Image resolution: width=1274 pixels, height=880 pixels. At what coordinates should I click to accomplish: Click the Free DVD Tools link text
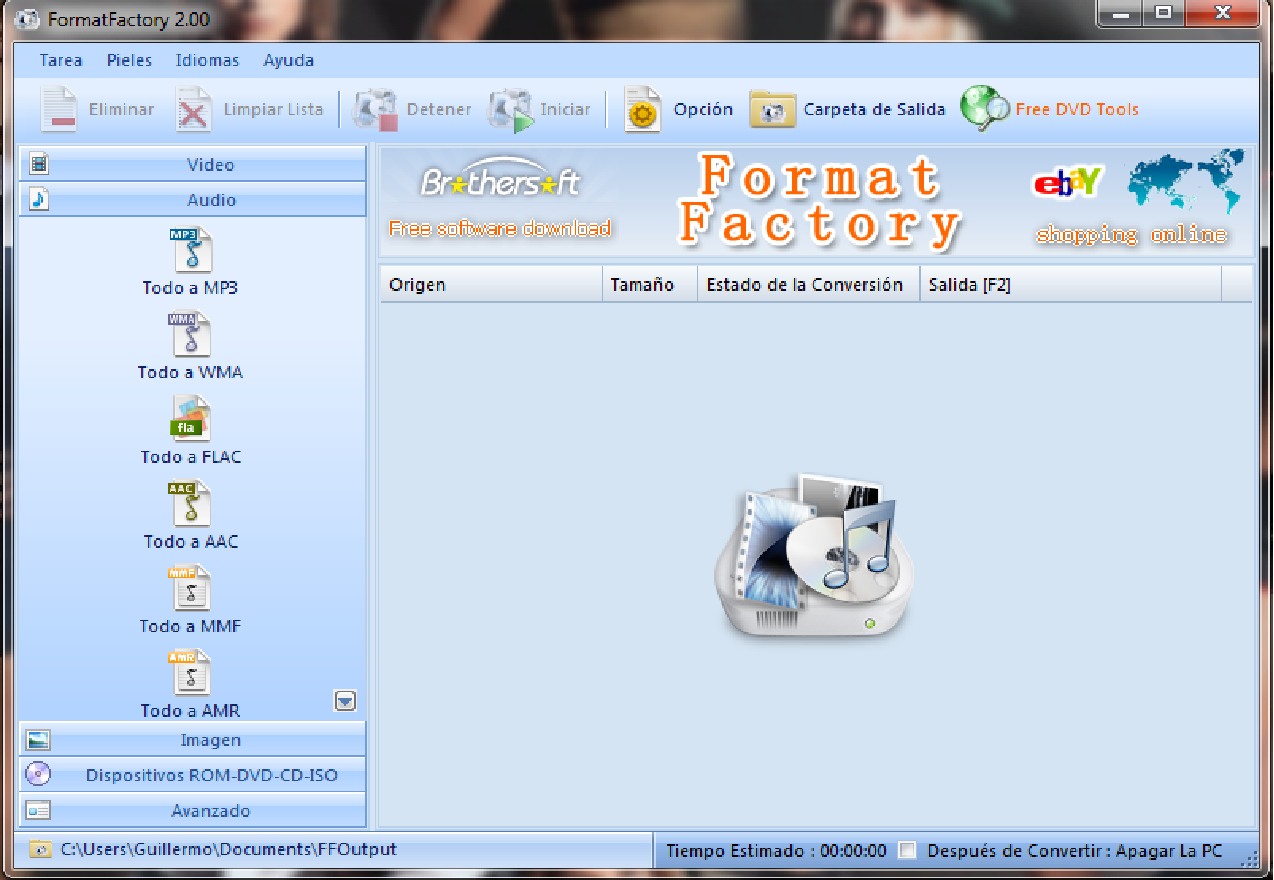(x=1077, y=109)
